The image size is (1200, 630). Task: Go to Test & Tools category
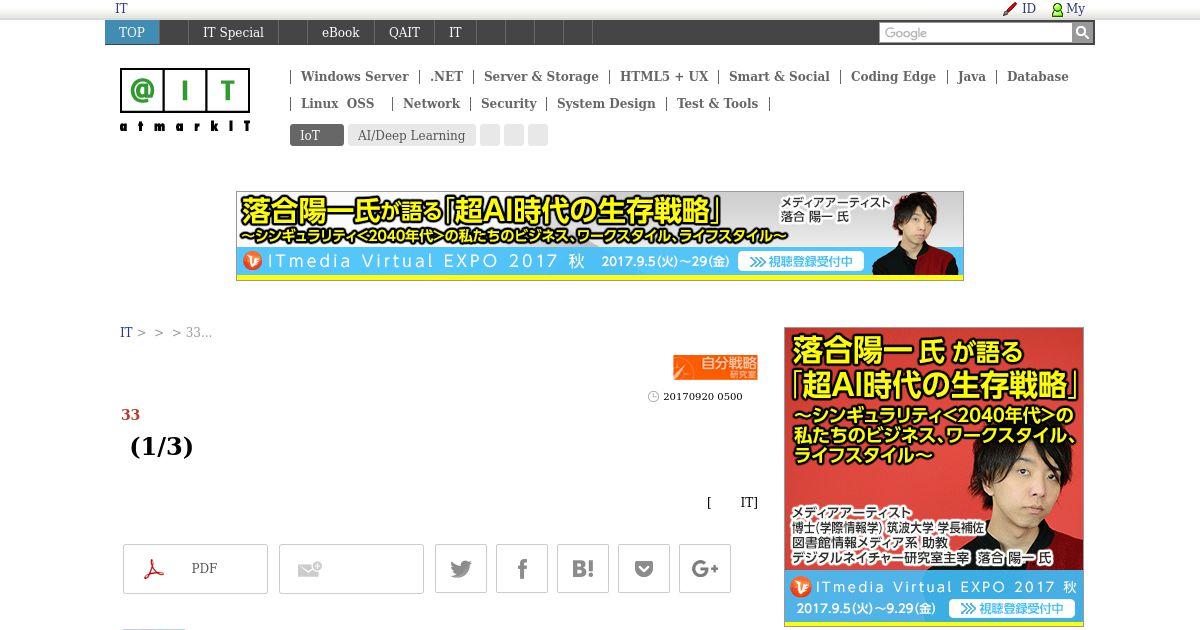[x=717, y=104]
